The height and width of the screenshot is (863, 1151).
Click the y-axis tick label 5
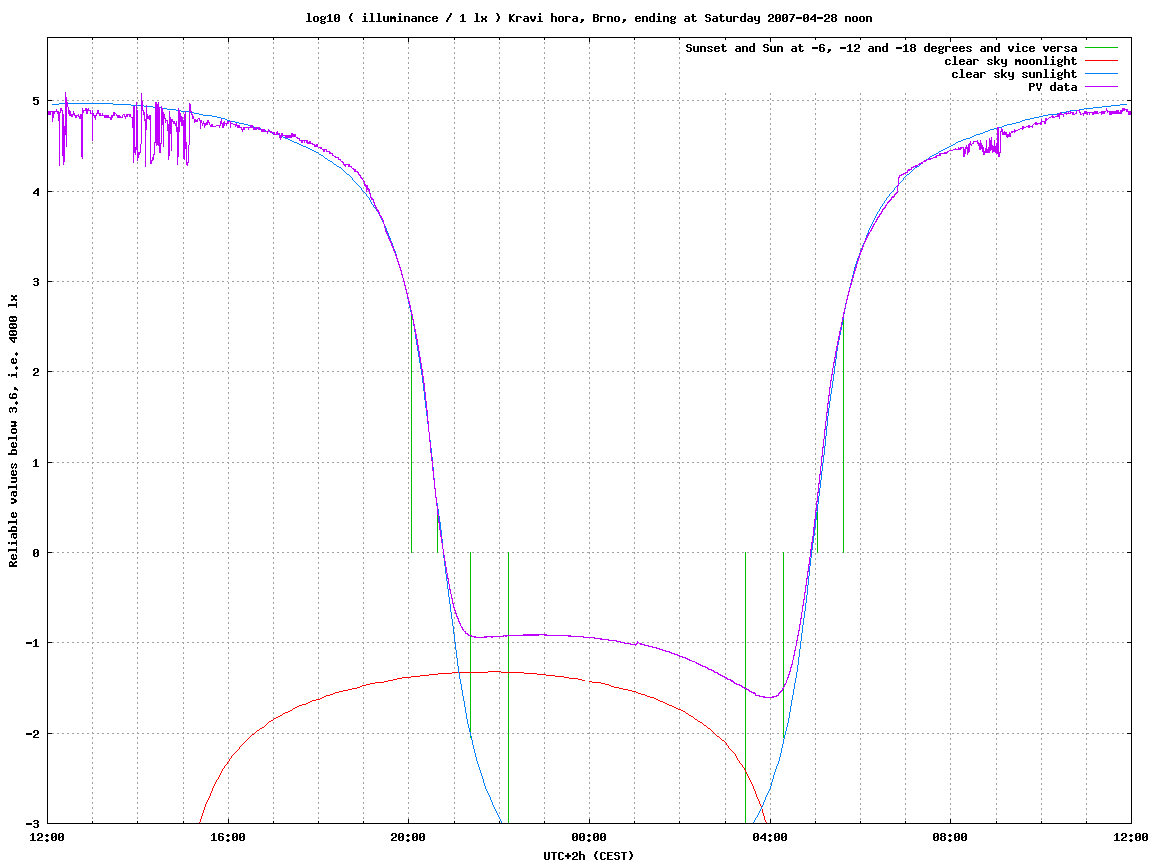(x=36, y=101)
